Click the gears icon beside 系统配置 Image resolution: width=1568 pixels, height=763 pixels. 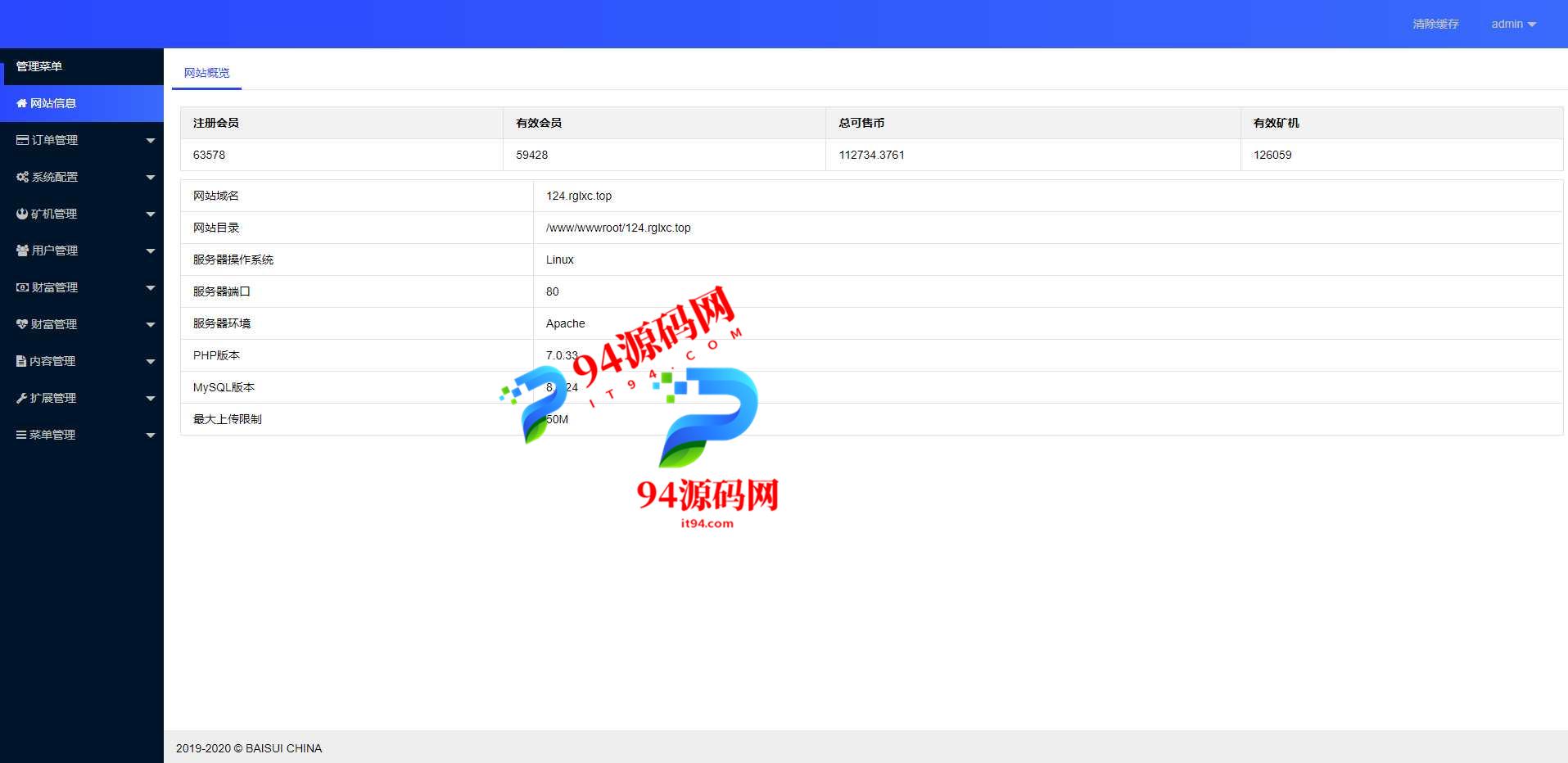23,177
